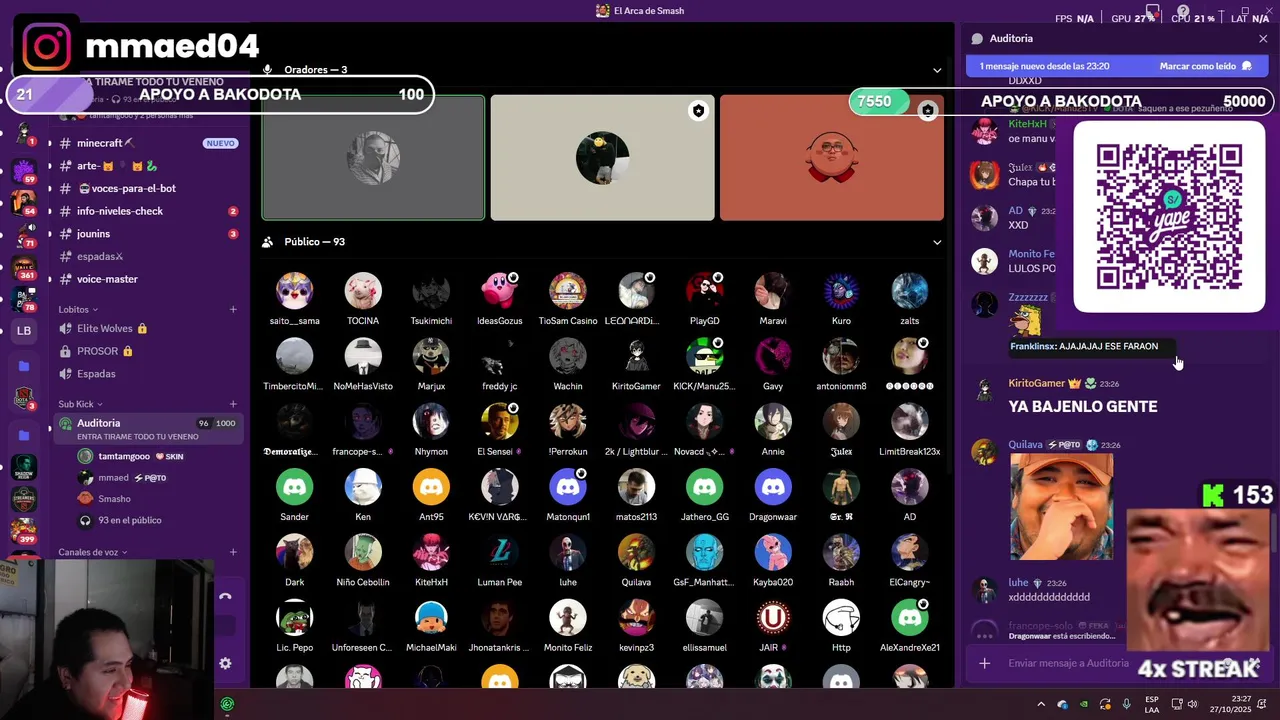Viewport: 1280px width, 720px height.
Task: Open Kayba020 audience avatar
Action: pyautogui.click(x=772, y=552)
